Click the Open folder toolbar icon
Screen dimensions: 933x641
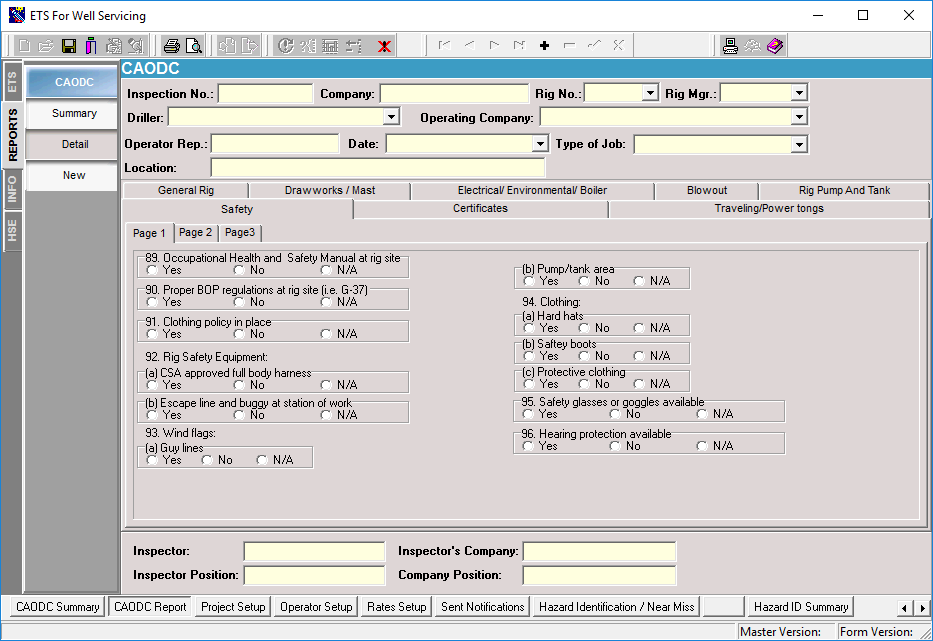coord(46,46)
